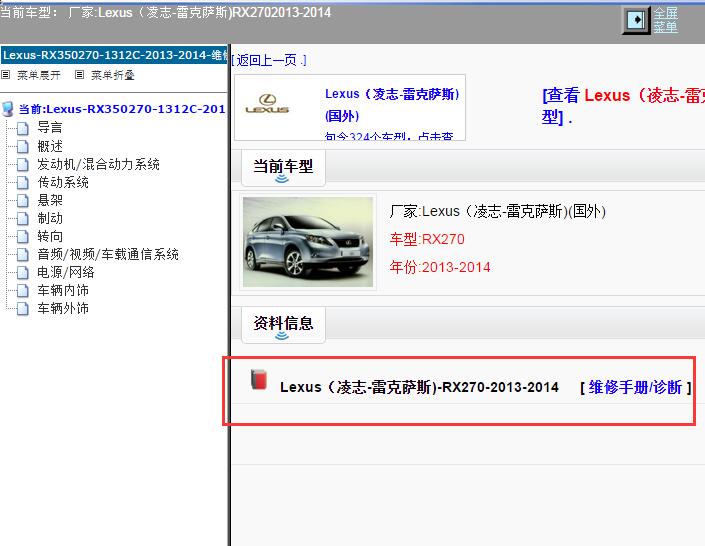Screen dimensions: 705x546
Task: Click the current-model root tree icon
Action: tap(8, 109)
